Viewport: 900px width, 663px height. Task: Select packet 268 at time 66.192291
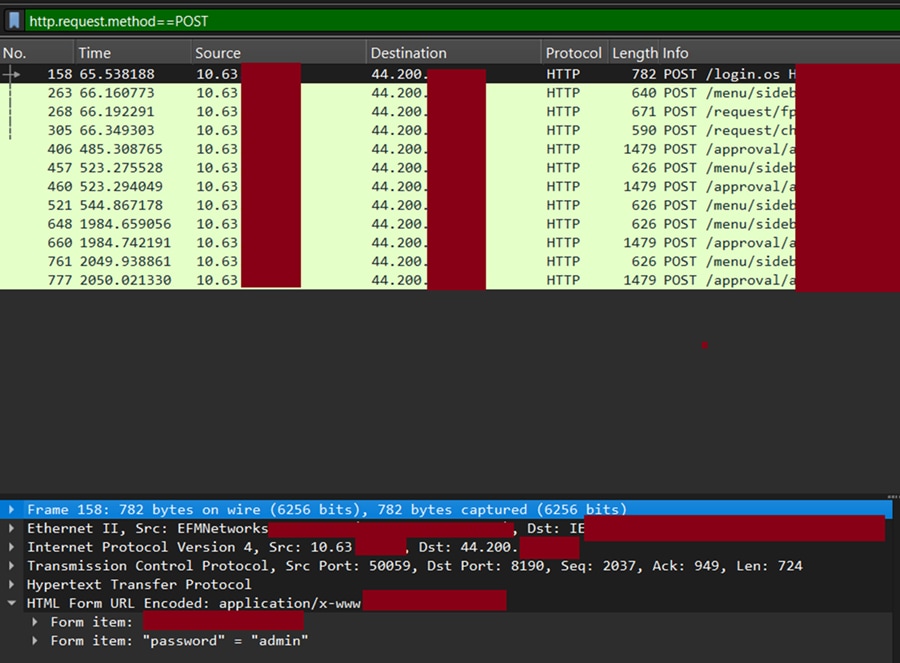tap(450, 111)
